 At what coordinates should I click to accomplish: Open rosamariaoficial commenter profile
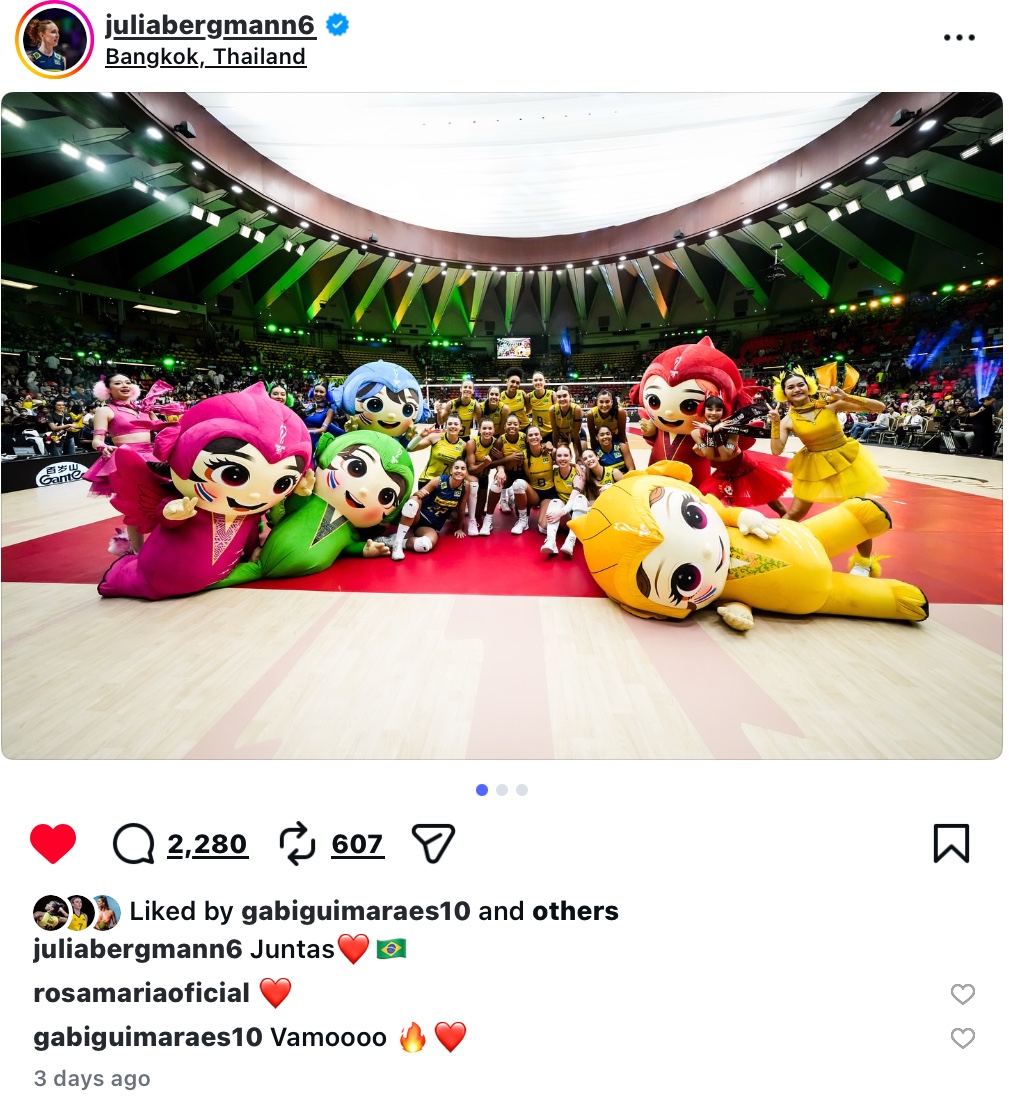click(x=141, y=993)
